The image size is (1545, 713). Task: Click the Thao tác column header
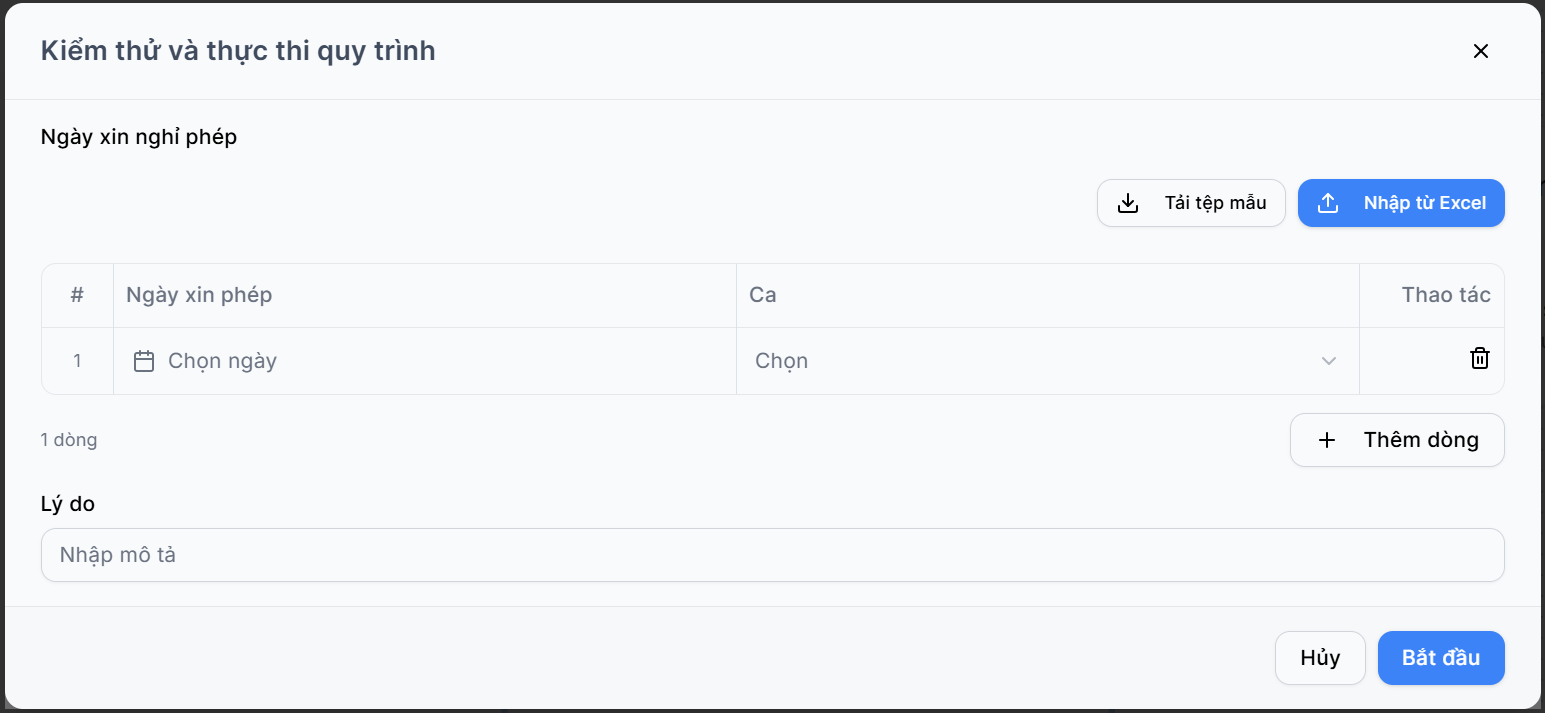click(x=1446, y=295)
